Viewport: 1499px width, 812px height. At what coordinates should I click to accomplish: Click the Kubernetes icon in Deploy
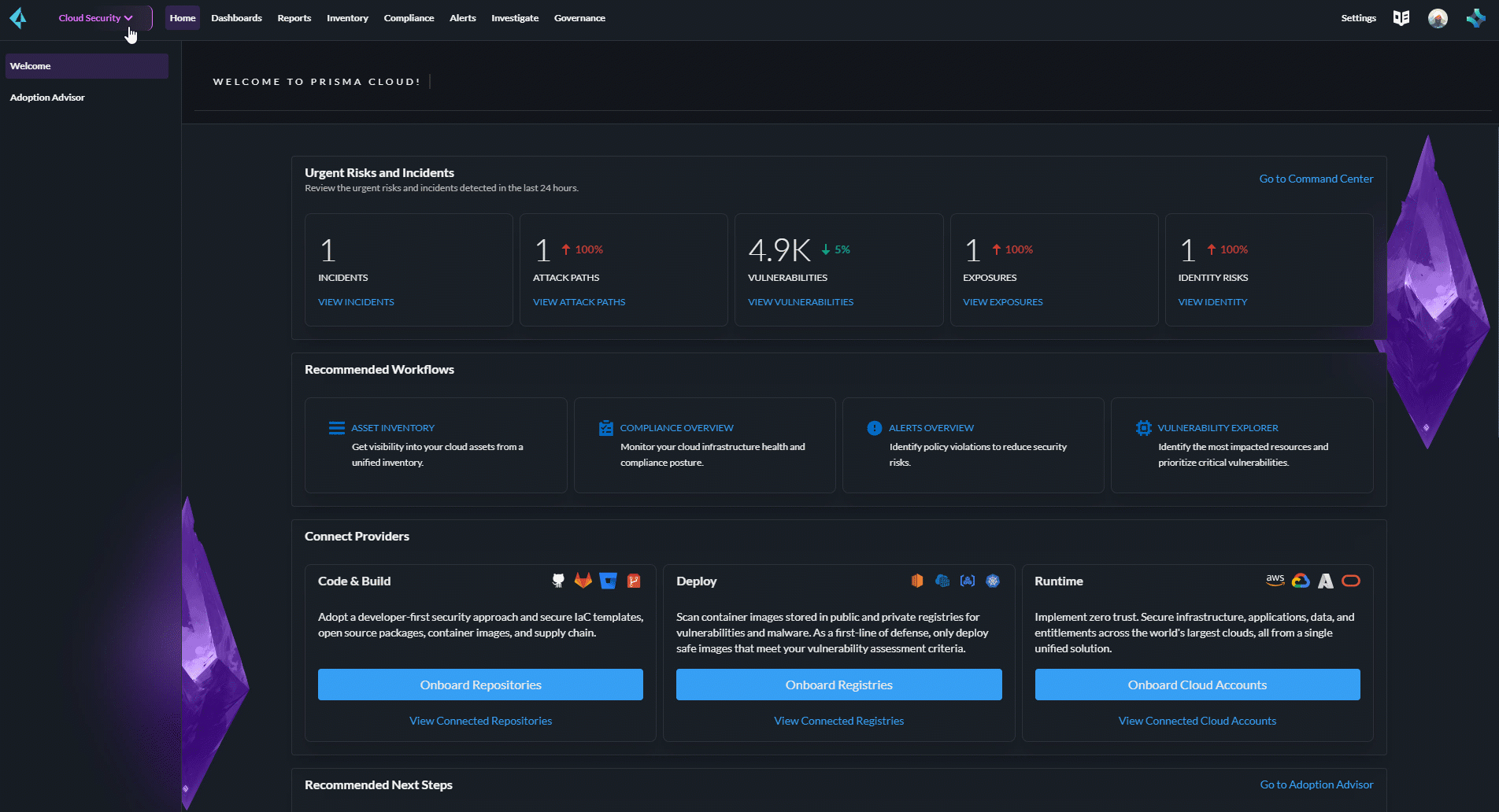point(993,581)
